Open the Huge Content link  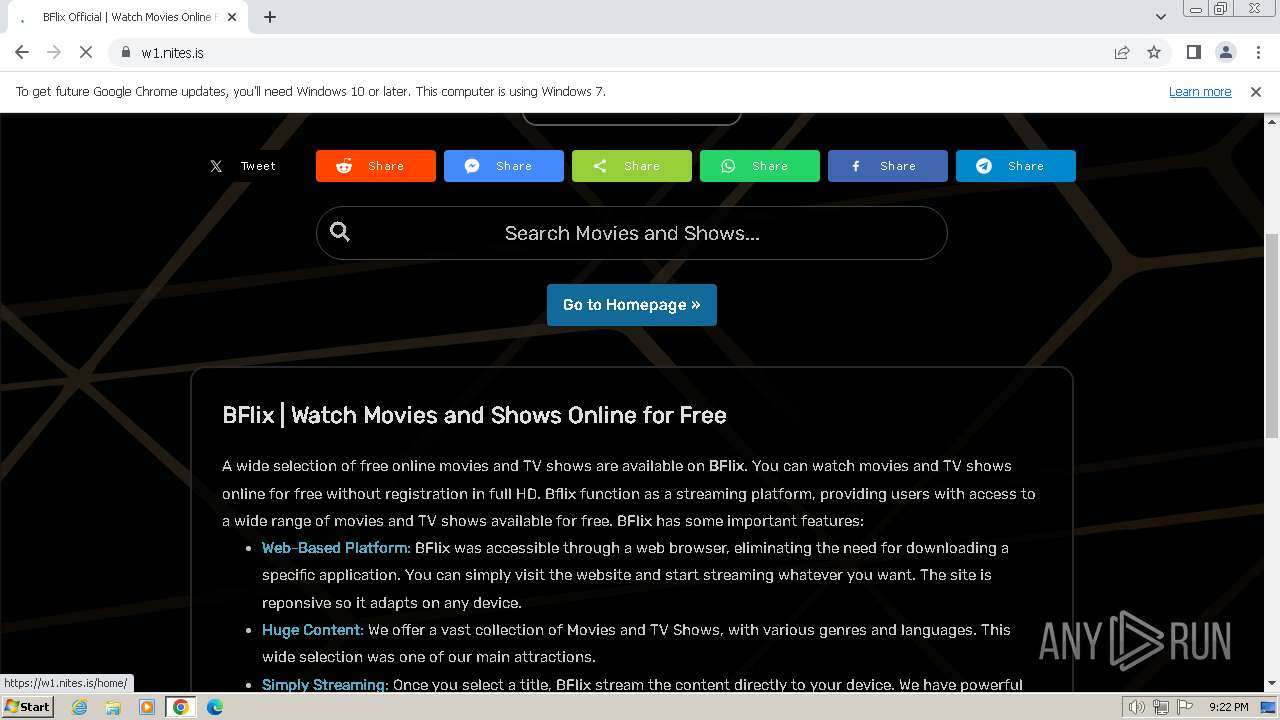point(313,630)
